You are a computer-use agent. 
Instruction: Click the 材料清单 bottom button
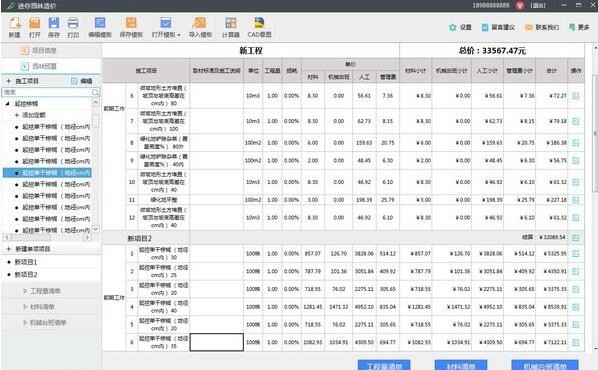(x=461, y=365)
